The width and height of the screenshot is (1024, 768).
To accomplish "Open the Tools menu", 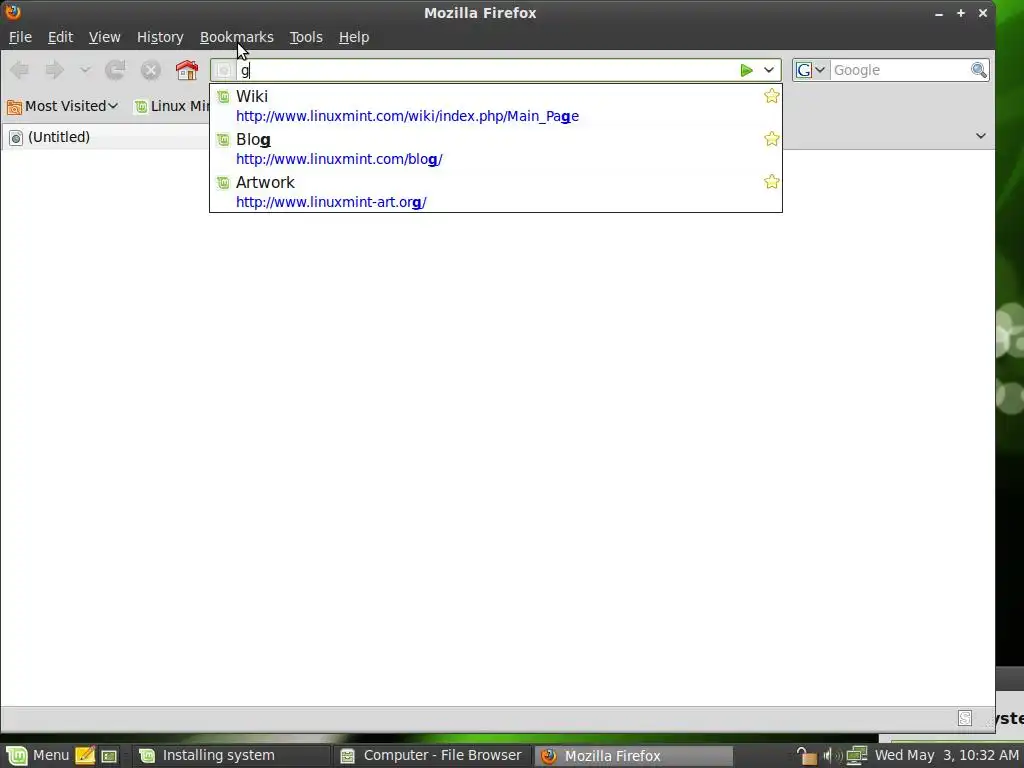I will coord(306,37).
